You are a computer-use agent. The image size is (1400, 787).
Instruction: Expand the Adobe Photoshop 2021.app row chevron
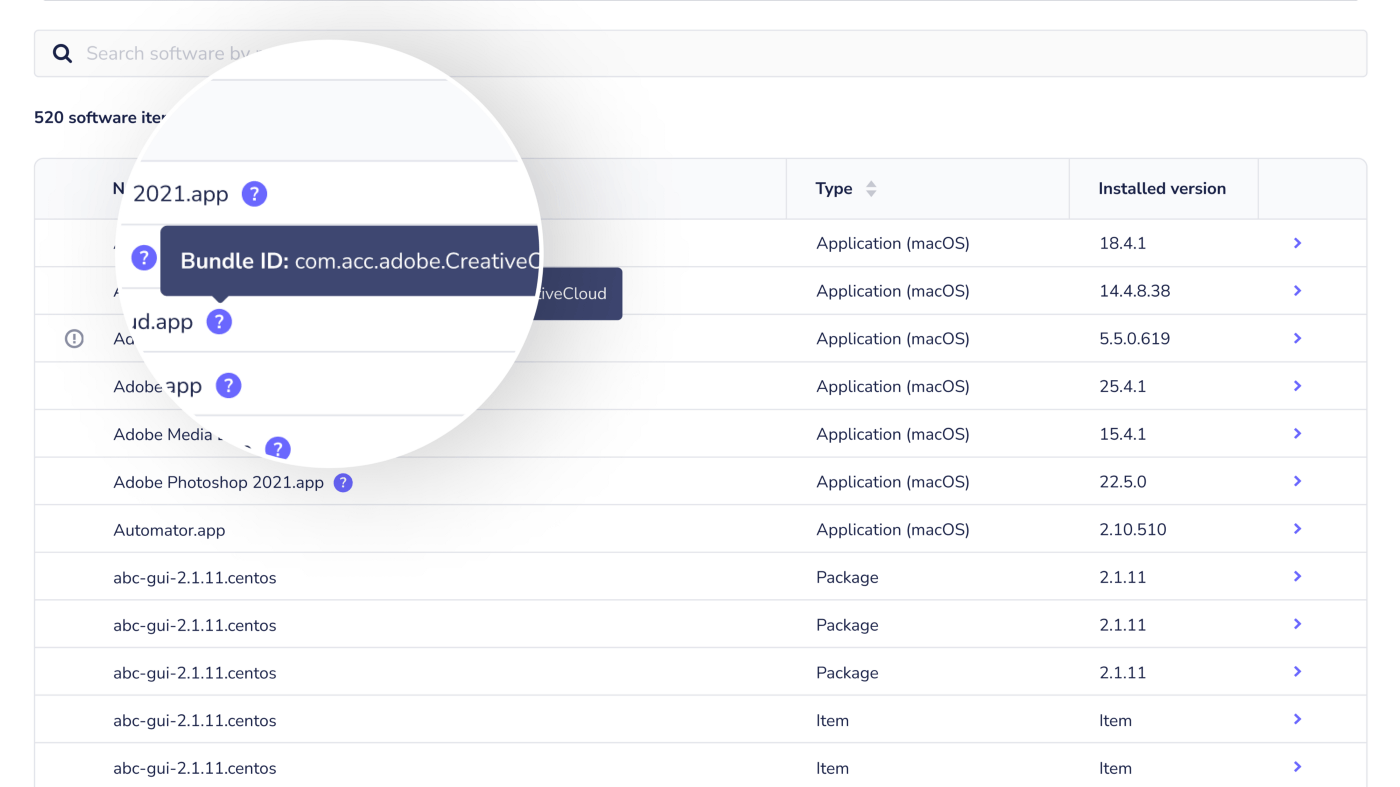(1297, 482)
